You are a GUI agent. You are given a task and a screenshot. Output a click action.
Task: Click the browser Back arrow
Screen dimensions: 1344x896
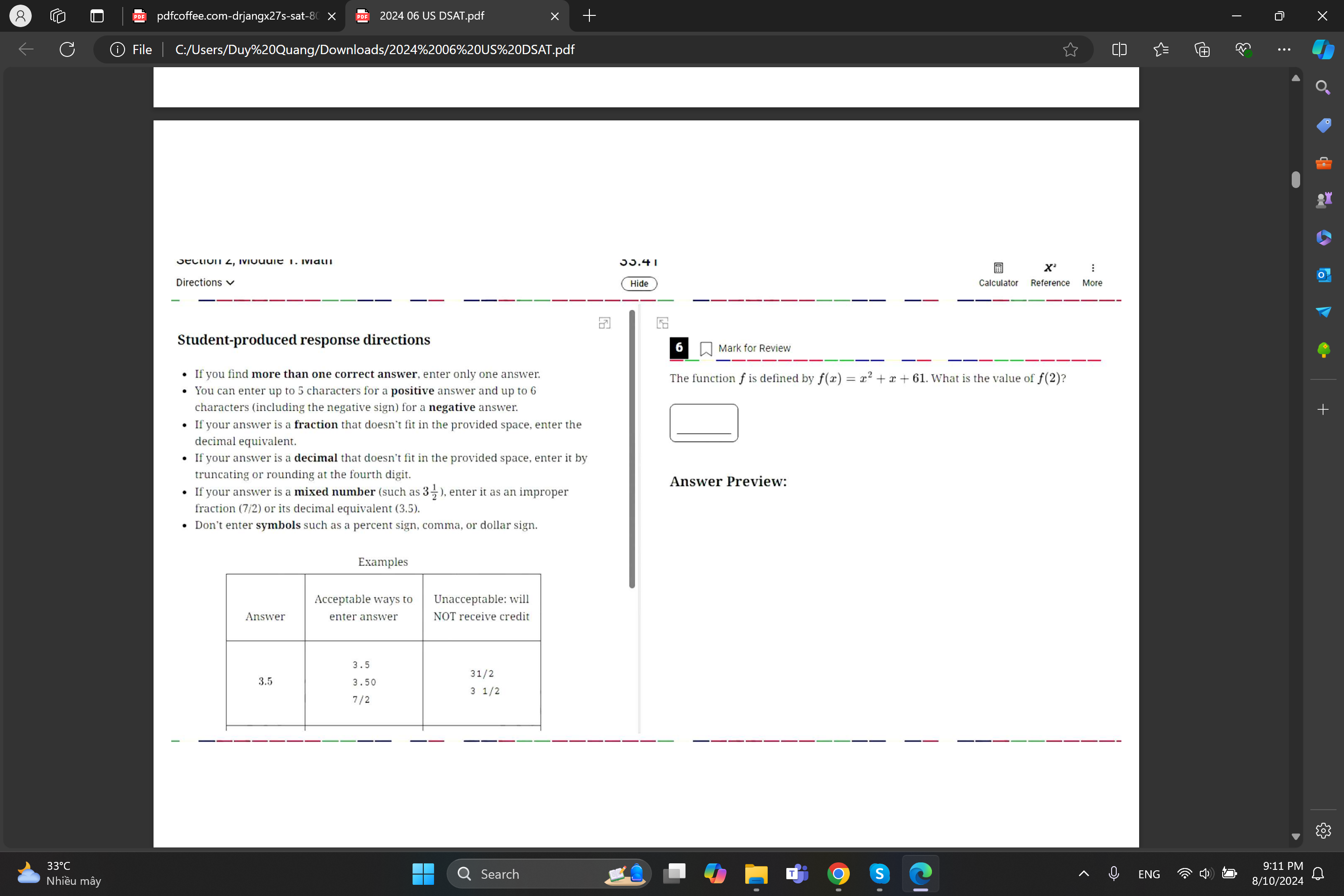[26, 49]
